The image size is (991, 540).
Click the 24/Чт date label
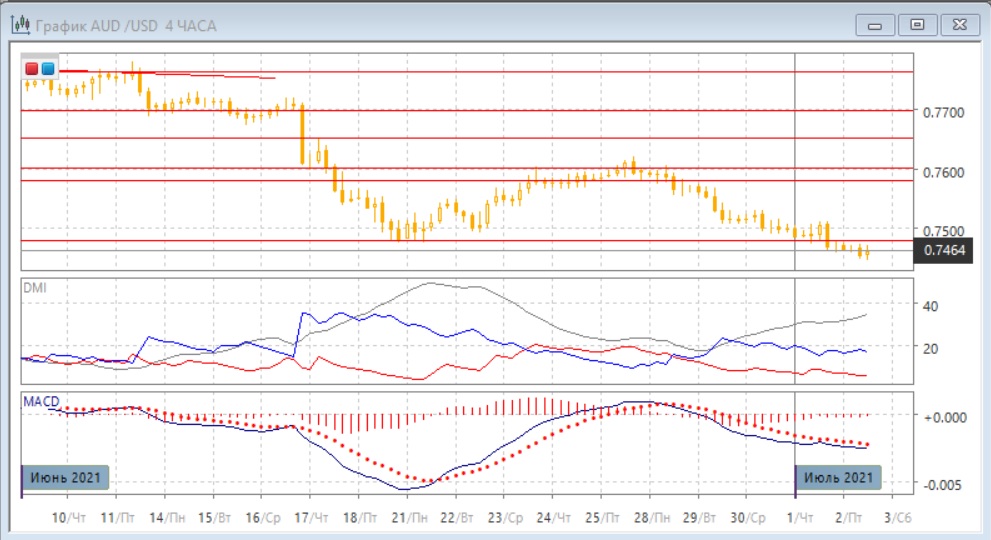coord(554,518)
